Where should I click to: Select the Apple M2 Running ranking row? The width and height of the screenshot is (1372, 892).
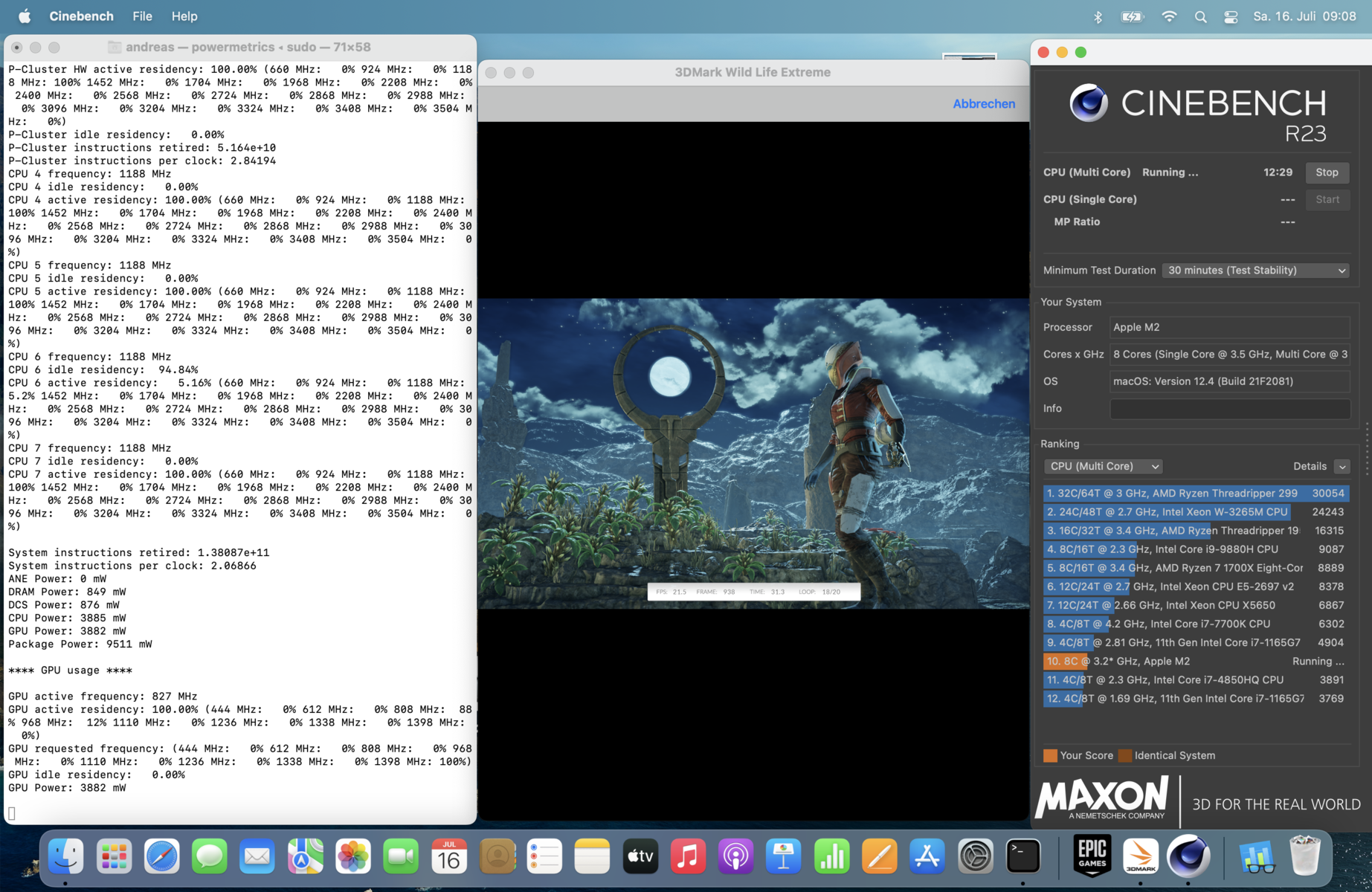(x=1196, y=662)
